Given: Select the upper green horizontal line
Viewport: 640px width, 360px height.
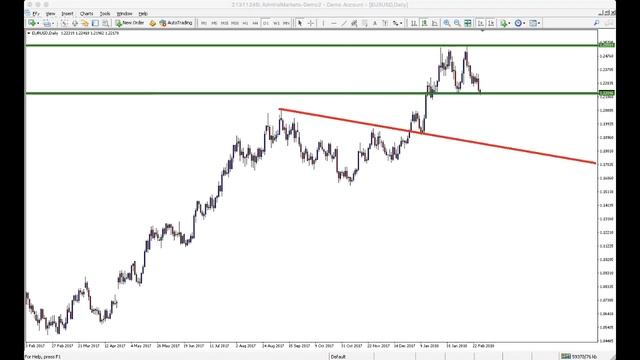Looking at the screenshot, I should point(311,45).
